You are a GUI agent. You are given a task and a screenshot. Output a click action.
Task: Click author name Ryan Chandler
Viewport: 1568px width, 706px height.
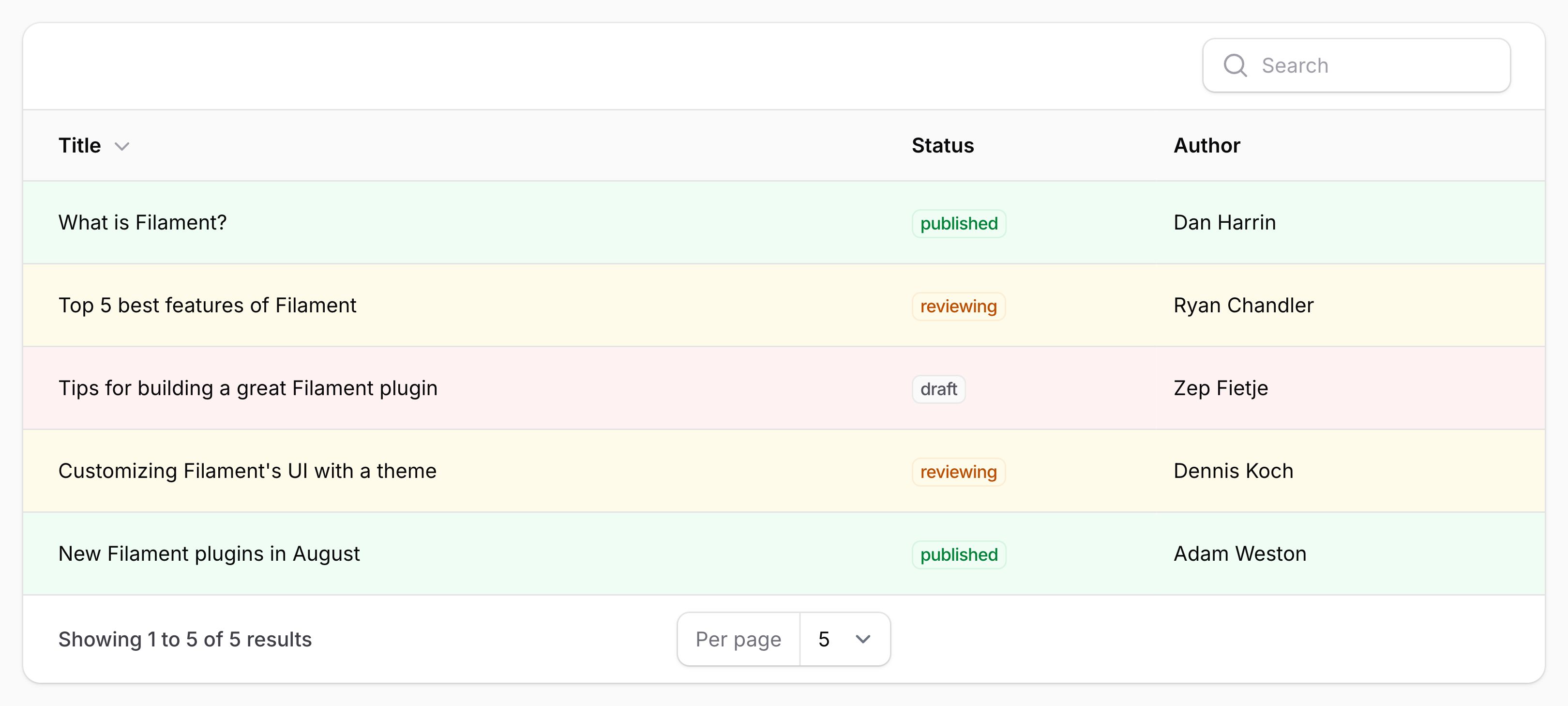pos(1243,305)
